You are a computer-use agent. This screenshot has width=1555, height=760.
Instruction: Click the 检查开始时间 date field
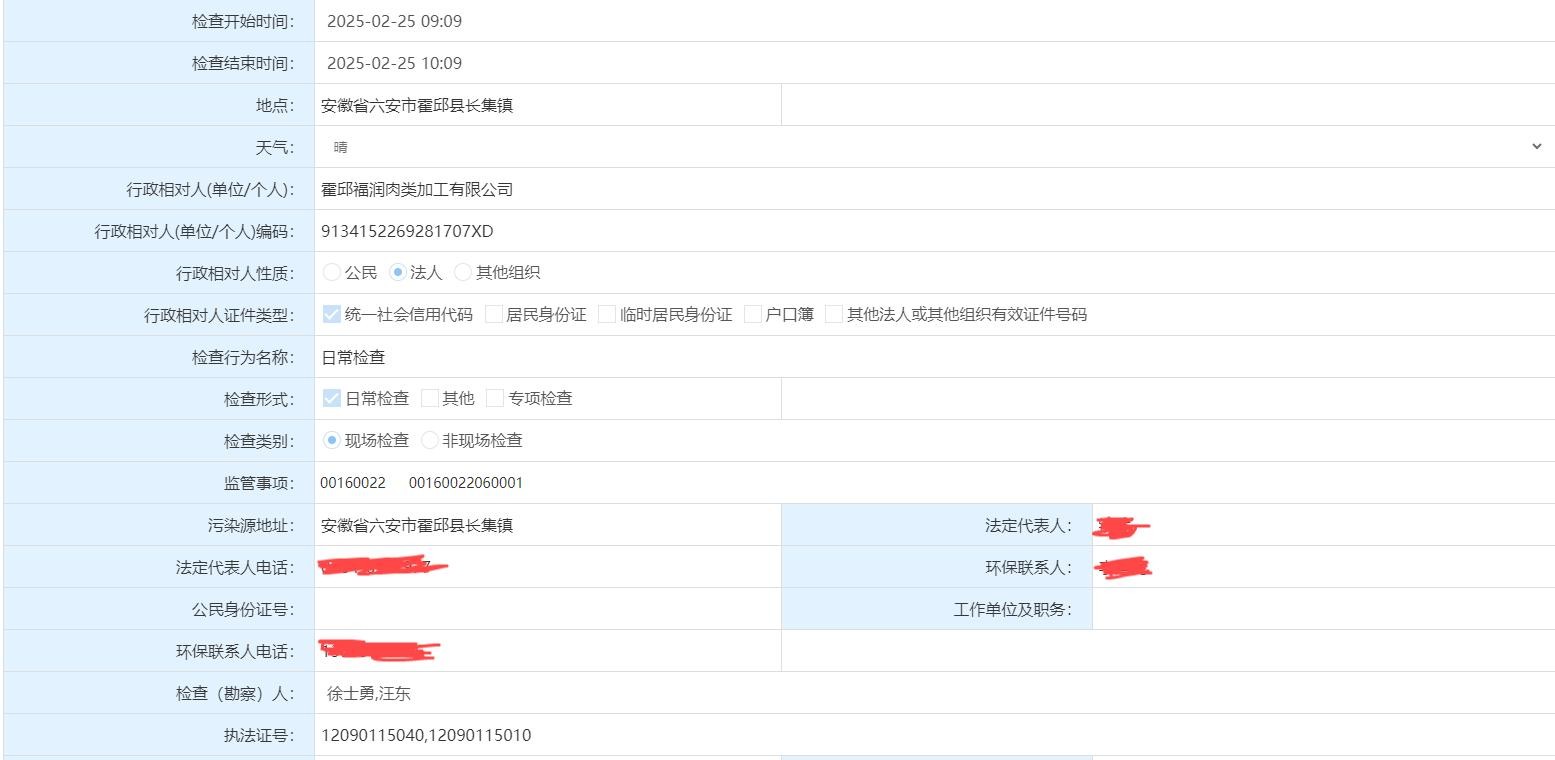coord(934,21)
